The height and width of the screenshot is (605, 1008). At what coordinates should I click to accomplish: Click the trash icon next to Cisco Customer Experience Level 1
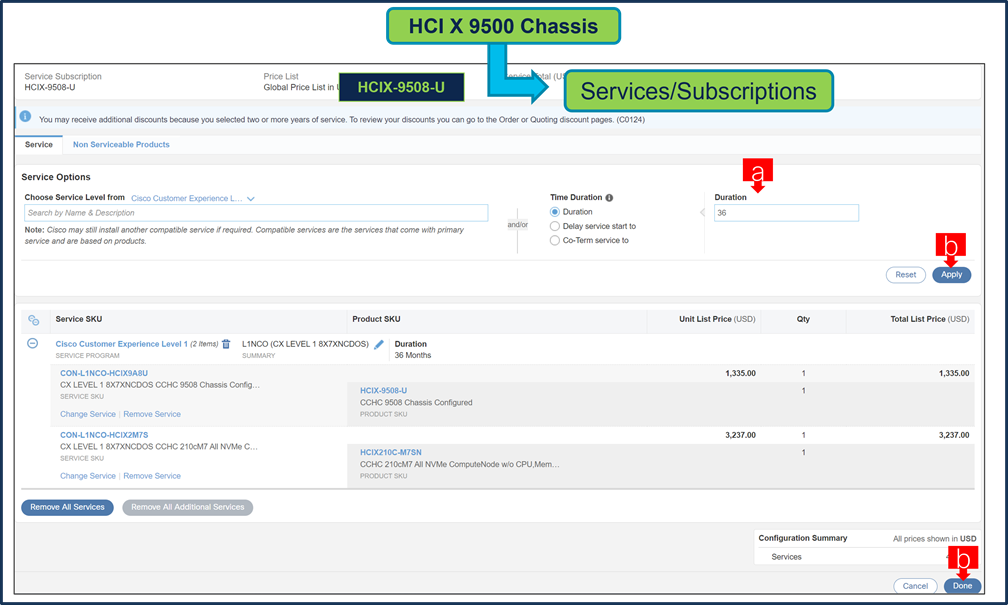pos(226,345)
